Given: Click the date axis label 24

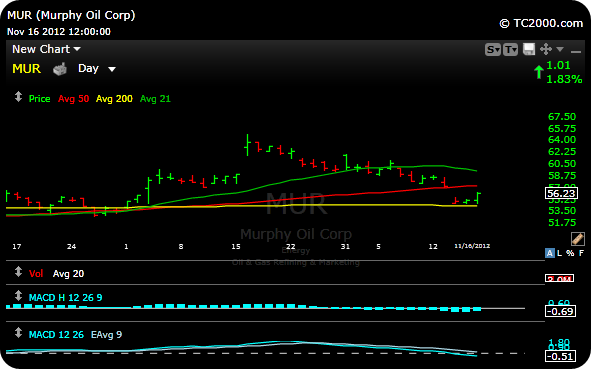Looking at the screenshot, I should (72, 247).
